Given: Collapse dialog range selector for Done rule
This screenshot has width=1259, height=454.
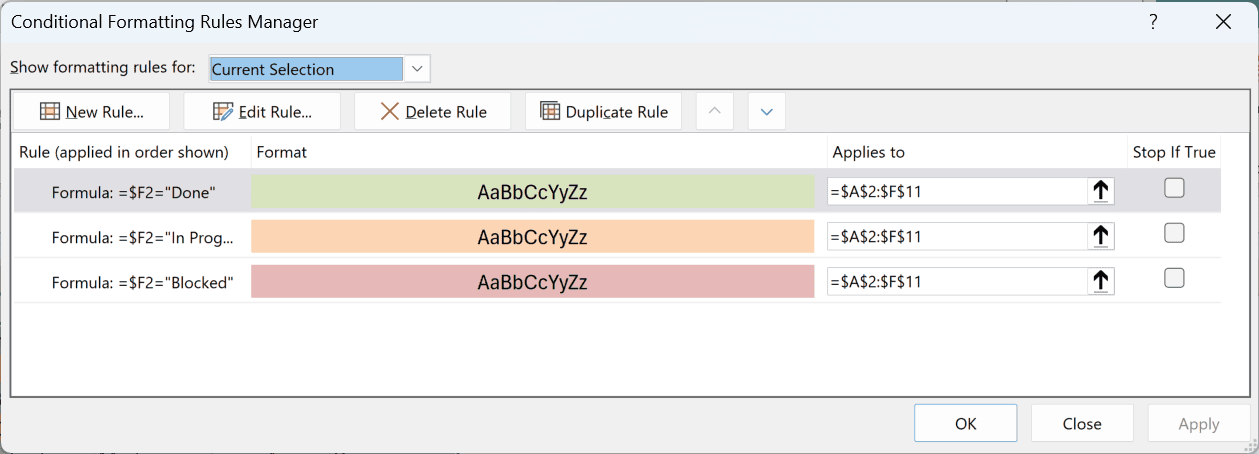Looking at the screenshot, I should pos(1101,191).
